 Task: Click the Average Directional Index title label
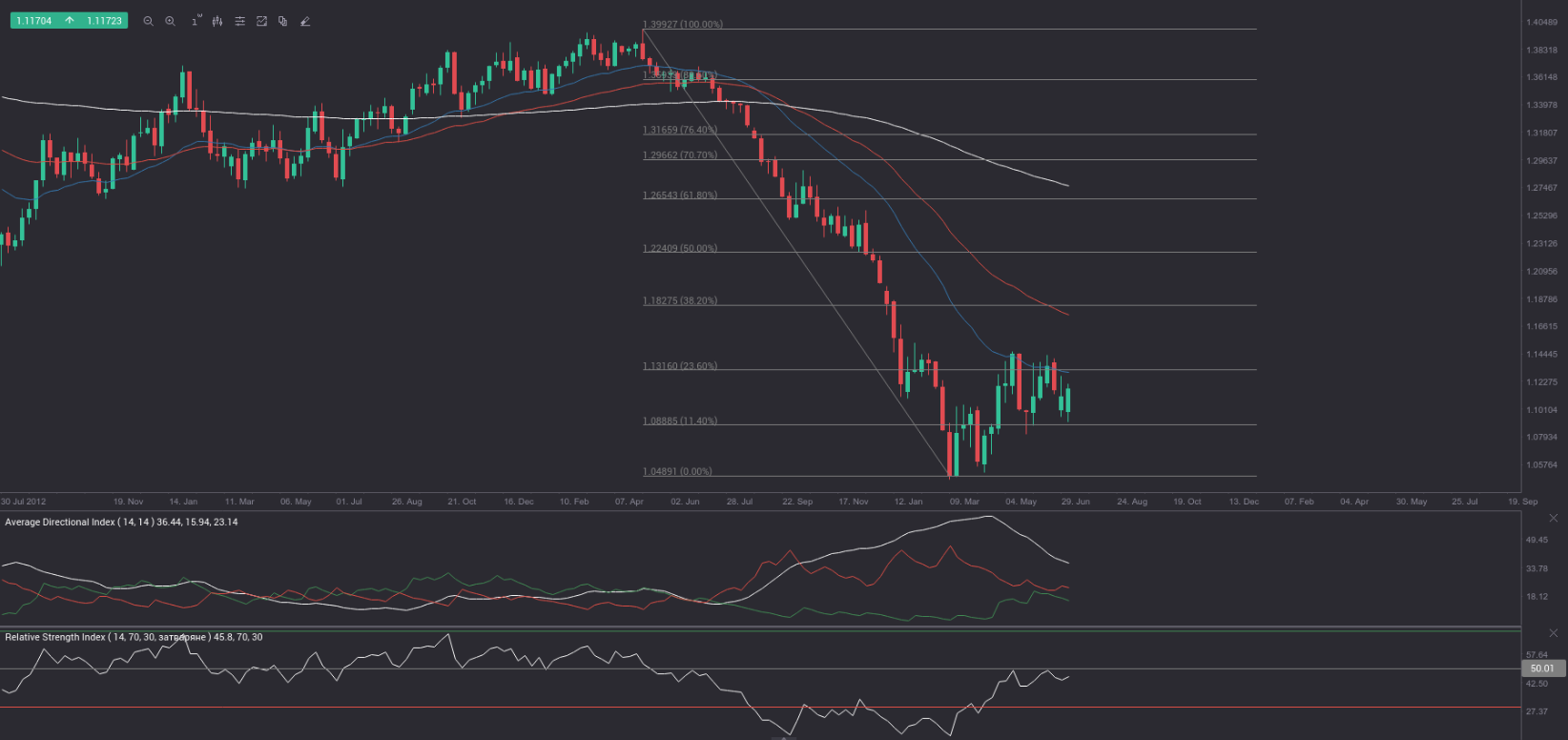point(121,523)
